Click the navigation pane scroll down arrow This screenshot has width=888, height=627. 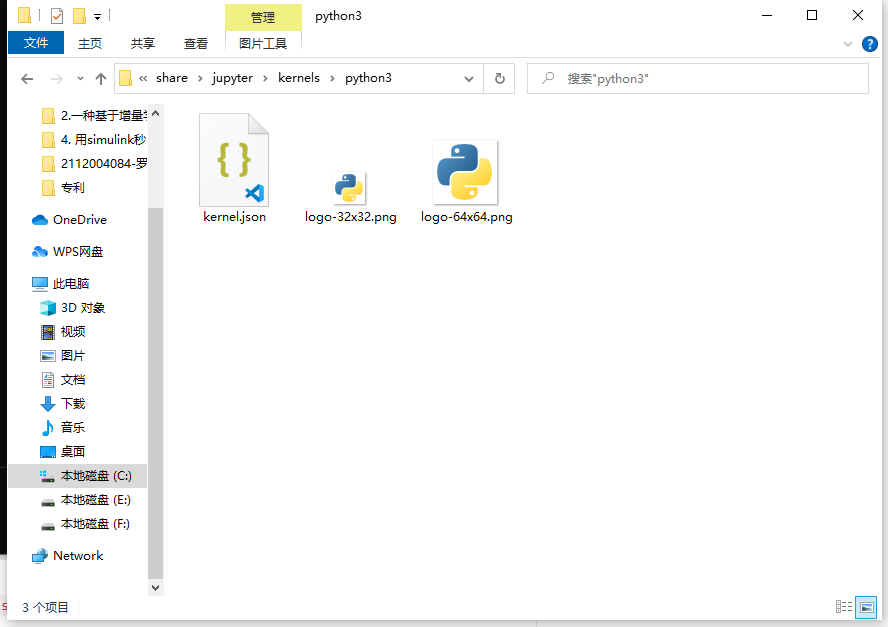pyautogui.click(x=156, y=587)
